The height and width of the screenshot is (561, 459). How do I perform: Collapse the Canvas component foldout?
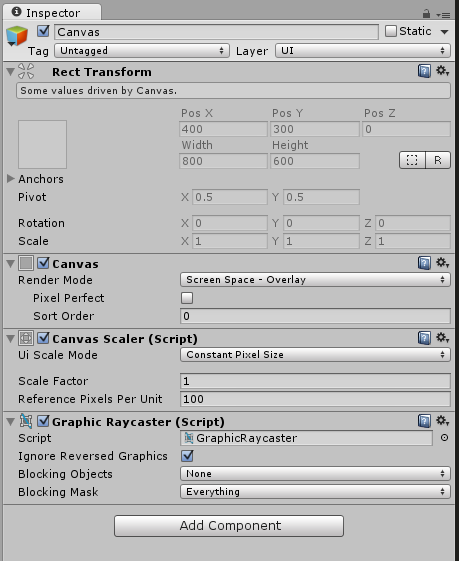(11, 264)
